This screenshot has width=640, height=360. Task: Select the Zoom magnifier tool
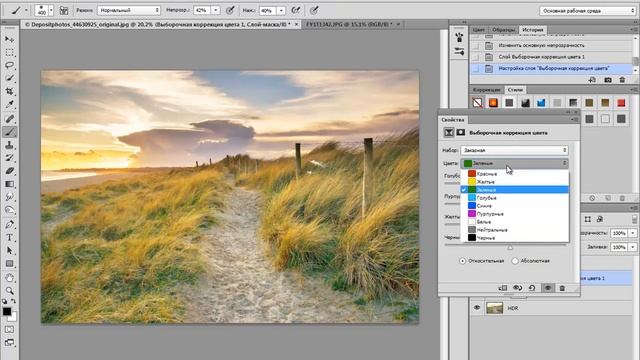click(x=9, y=291)
